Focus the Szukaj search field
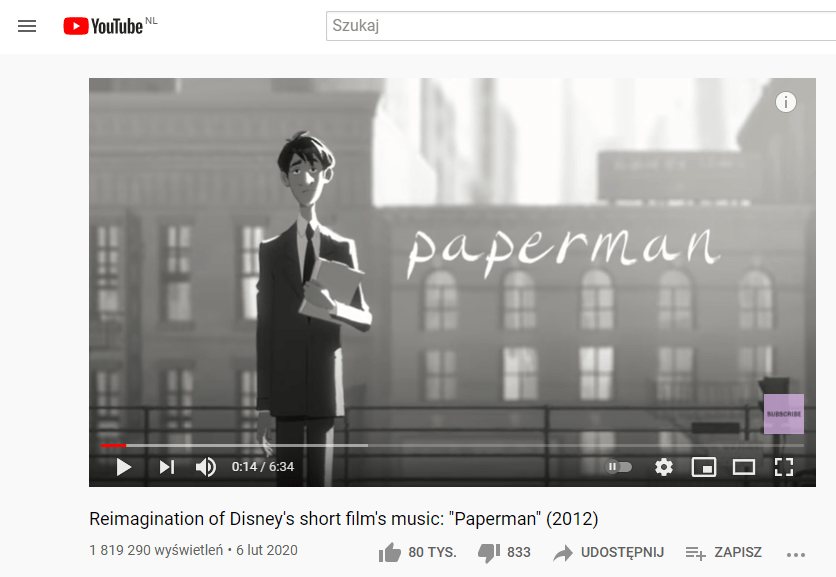This screenshot has width=836, height=577. 581,26
